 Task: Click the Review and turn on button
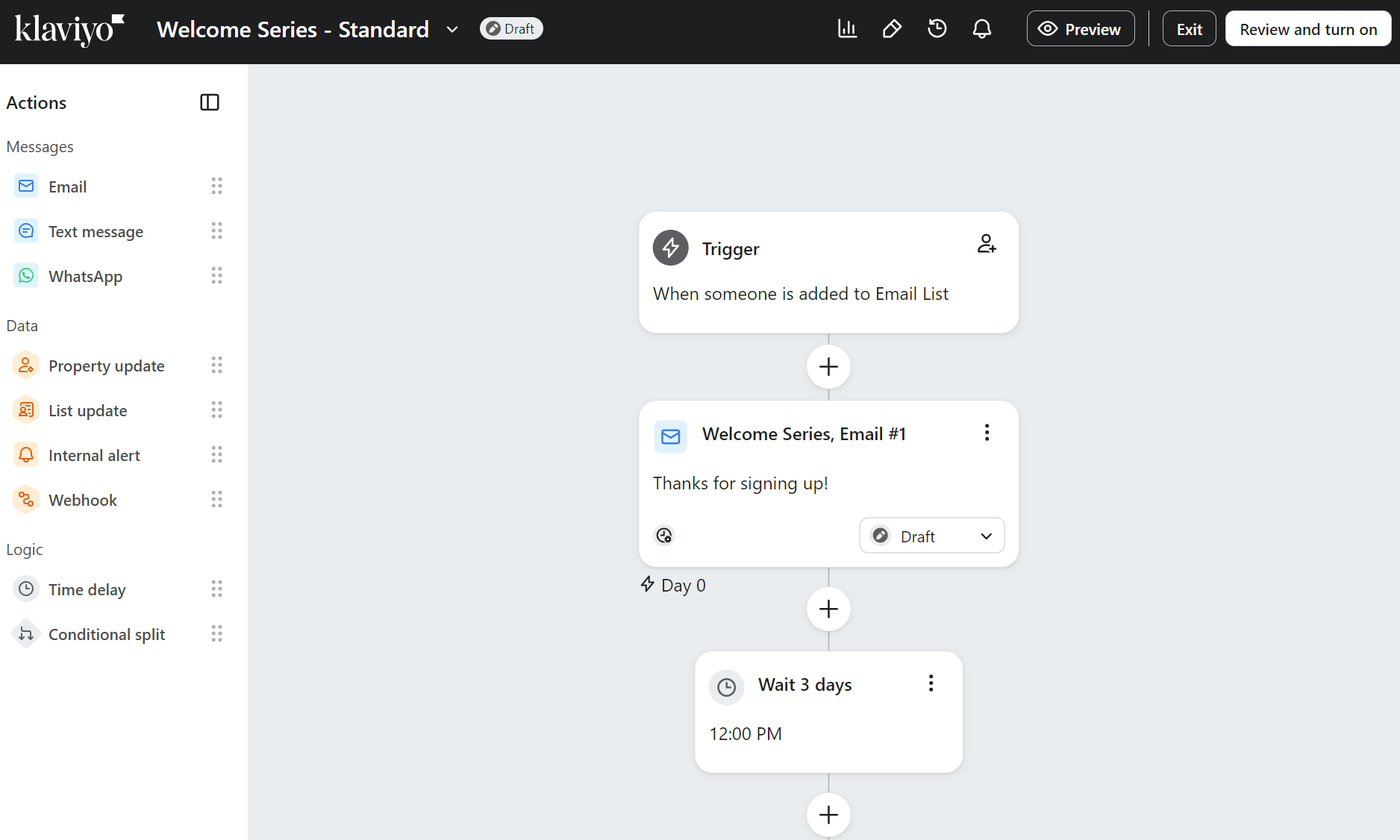[x=1307, y=28]
